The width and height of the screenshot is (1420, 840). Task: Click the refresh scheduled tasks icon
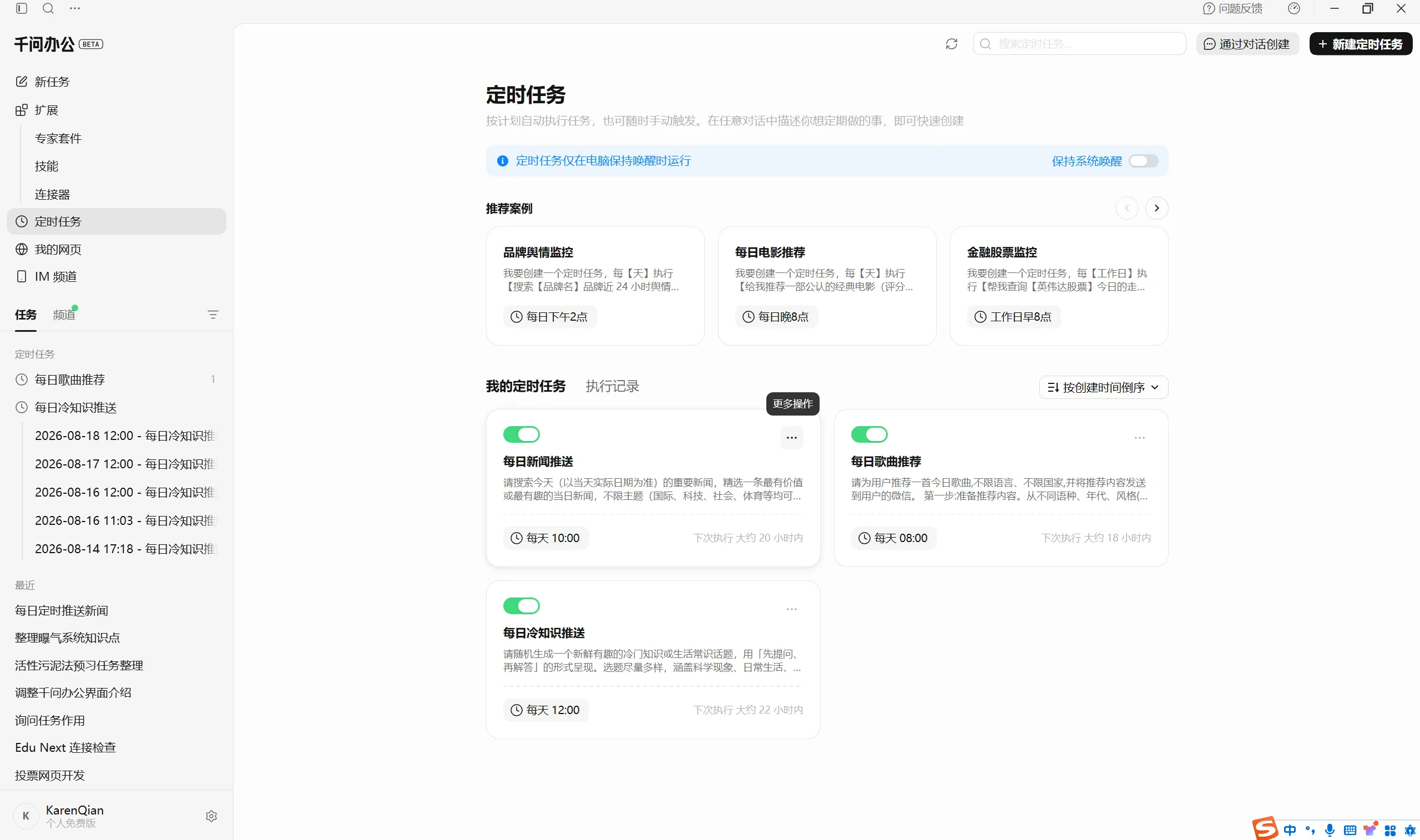[x=951, y=44]
